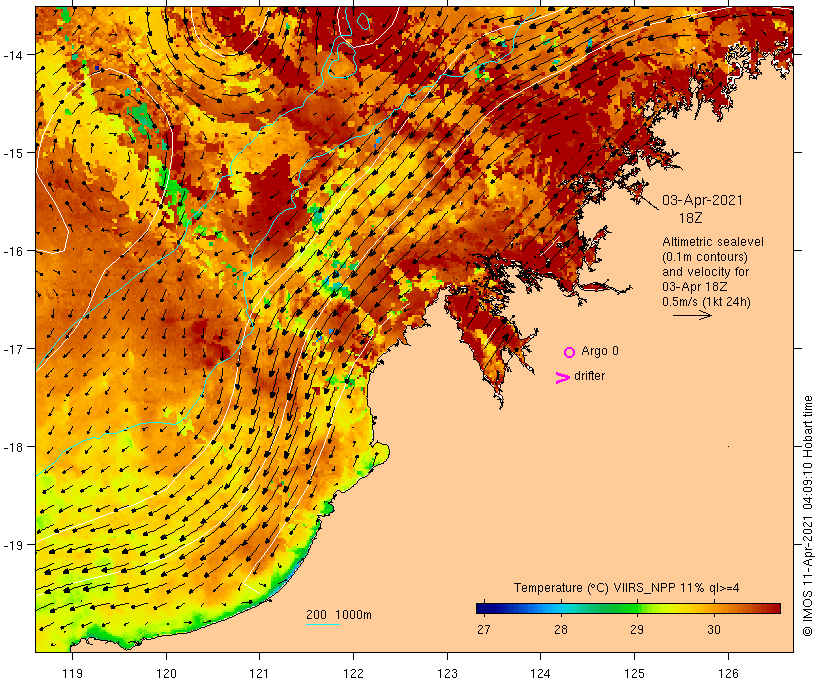The image size is (820, 680).
Task: Click the '18Z' time label
Action: (x=691, y=218)
